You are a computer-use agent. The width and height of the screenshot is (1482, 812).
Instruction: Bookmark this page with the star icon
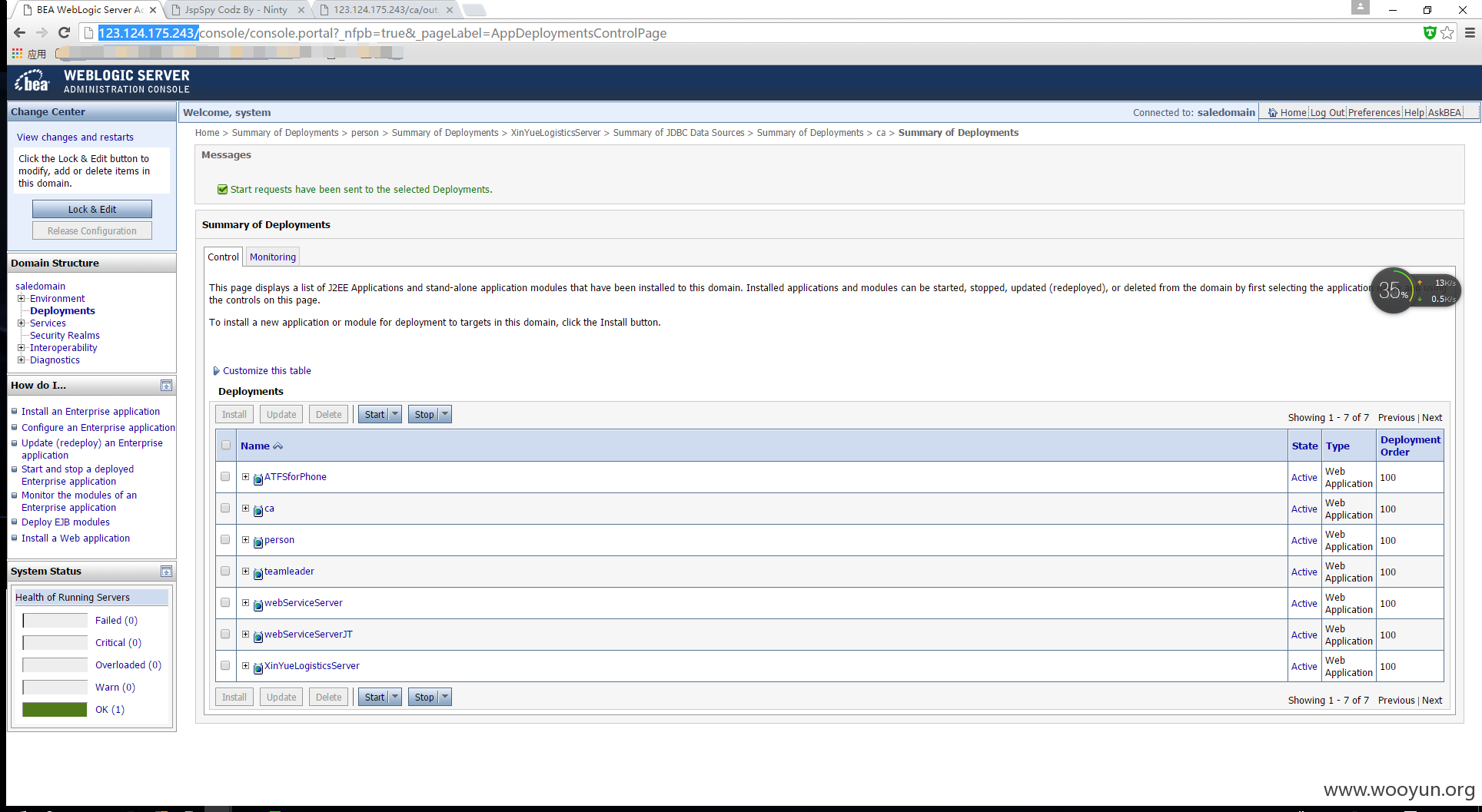[1447, 32]
